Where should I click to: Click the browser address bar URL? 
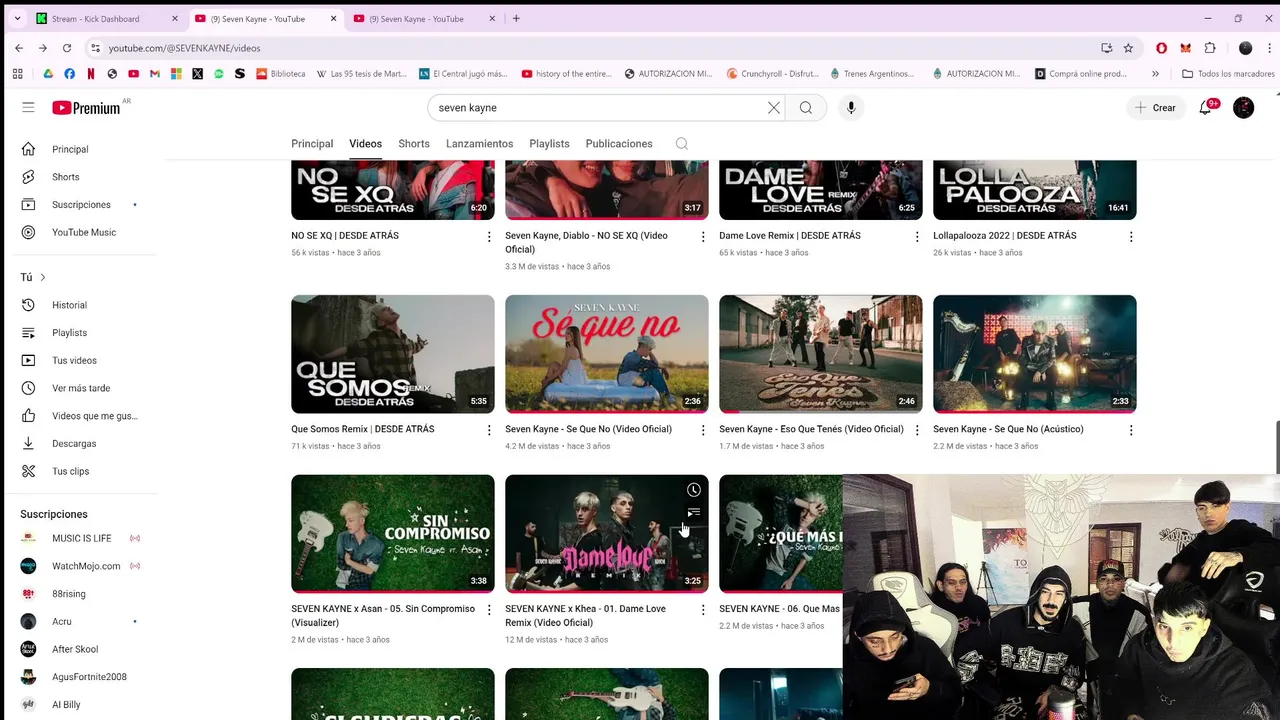[x=184, y=48]
